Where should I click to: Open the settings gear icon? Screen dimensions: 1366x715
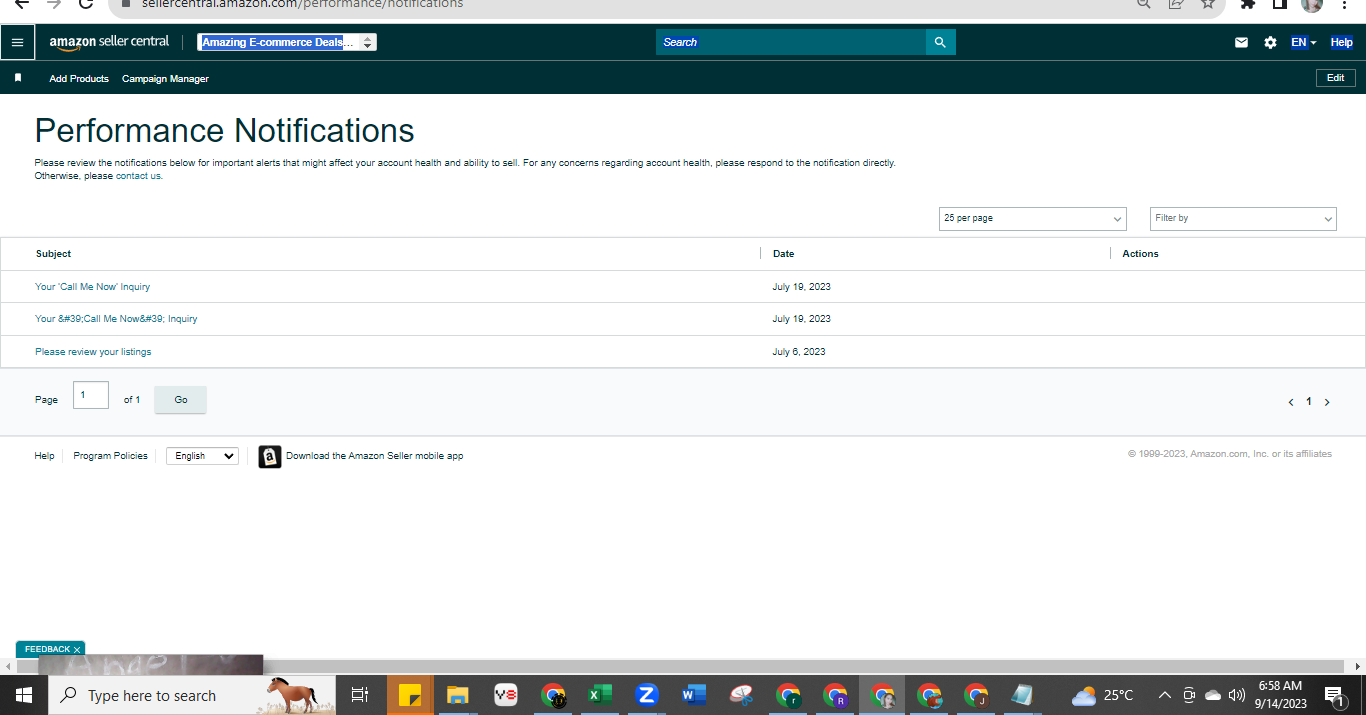click(1270, 42)
